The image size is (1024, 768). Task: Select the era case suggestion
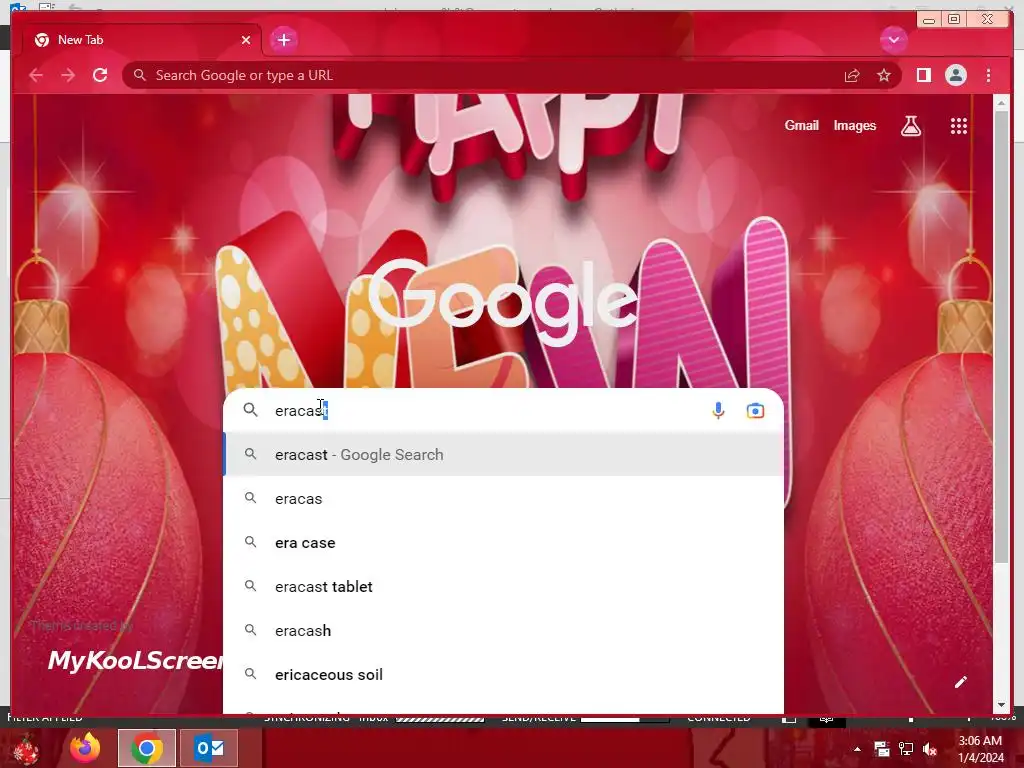coord(504,543)
